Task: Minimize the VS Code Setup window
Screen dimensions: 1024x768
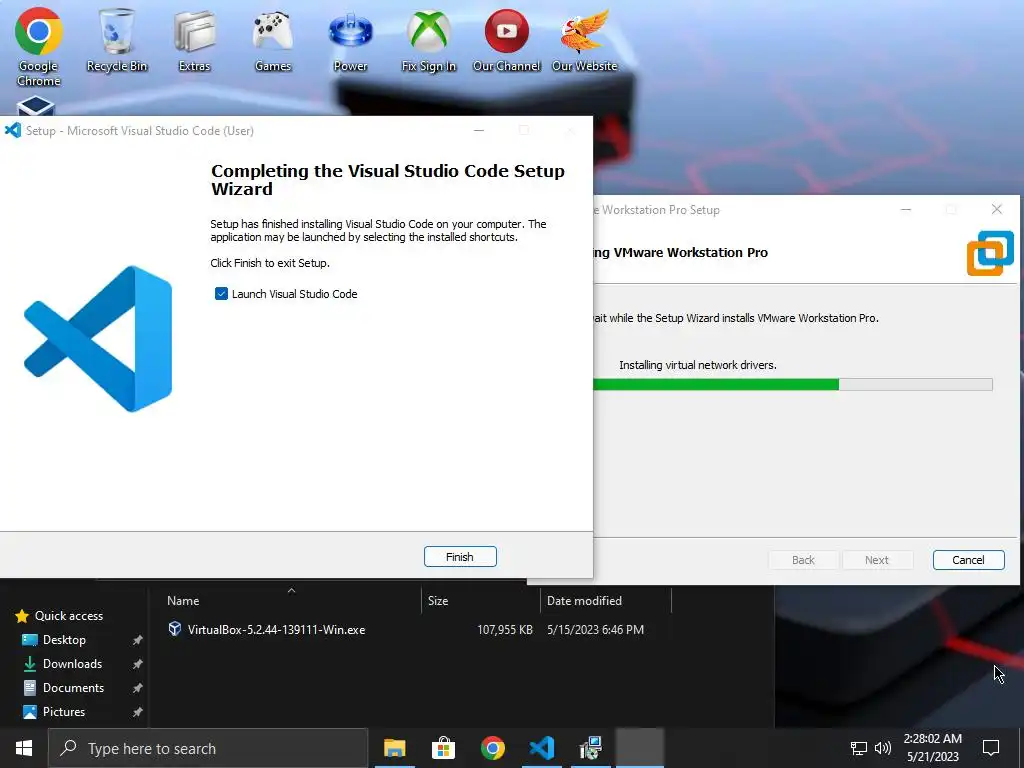Action: click(479, 131)
